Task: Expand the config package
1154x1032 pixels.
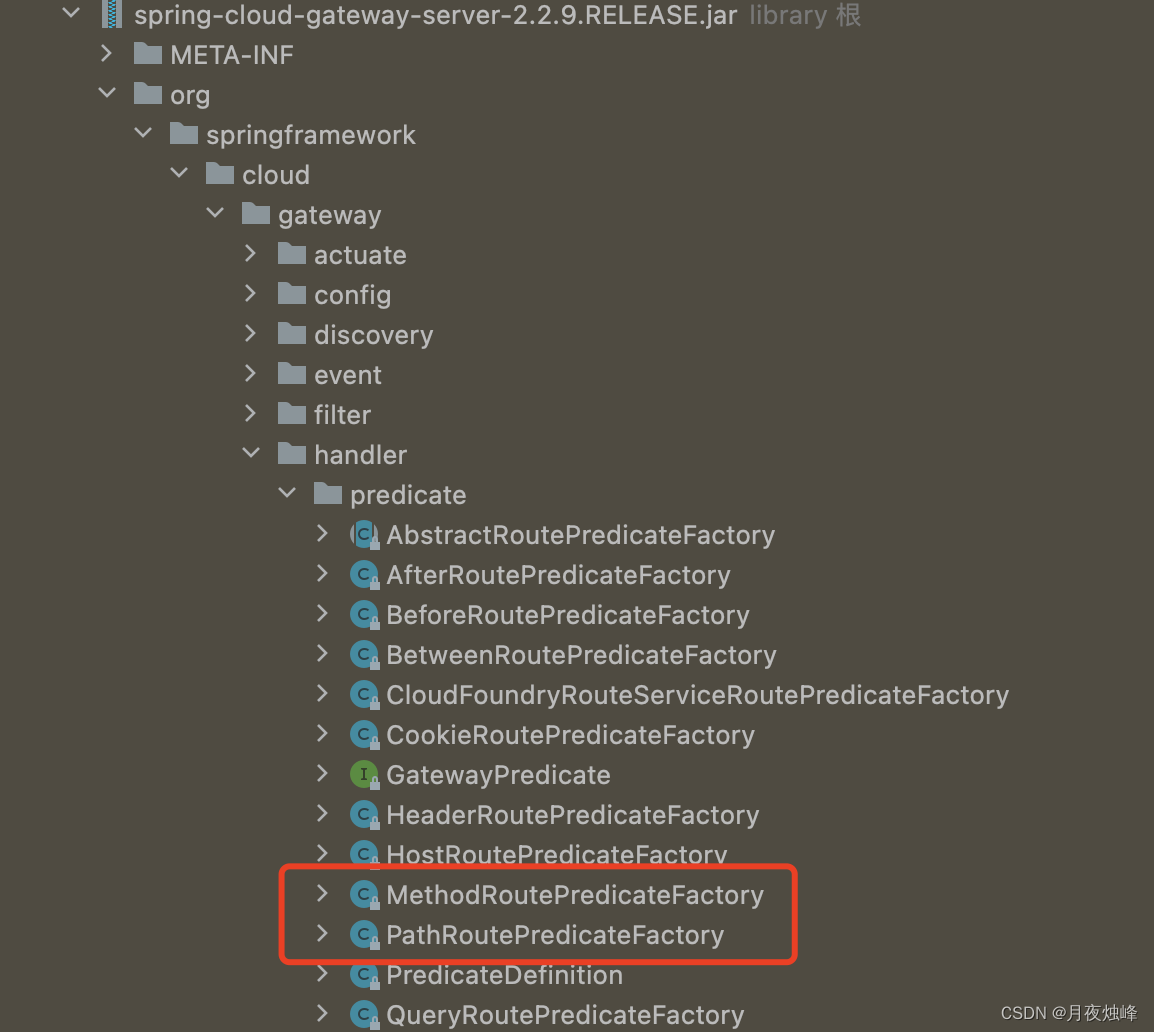Action: [250, 293]
